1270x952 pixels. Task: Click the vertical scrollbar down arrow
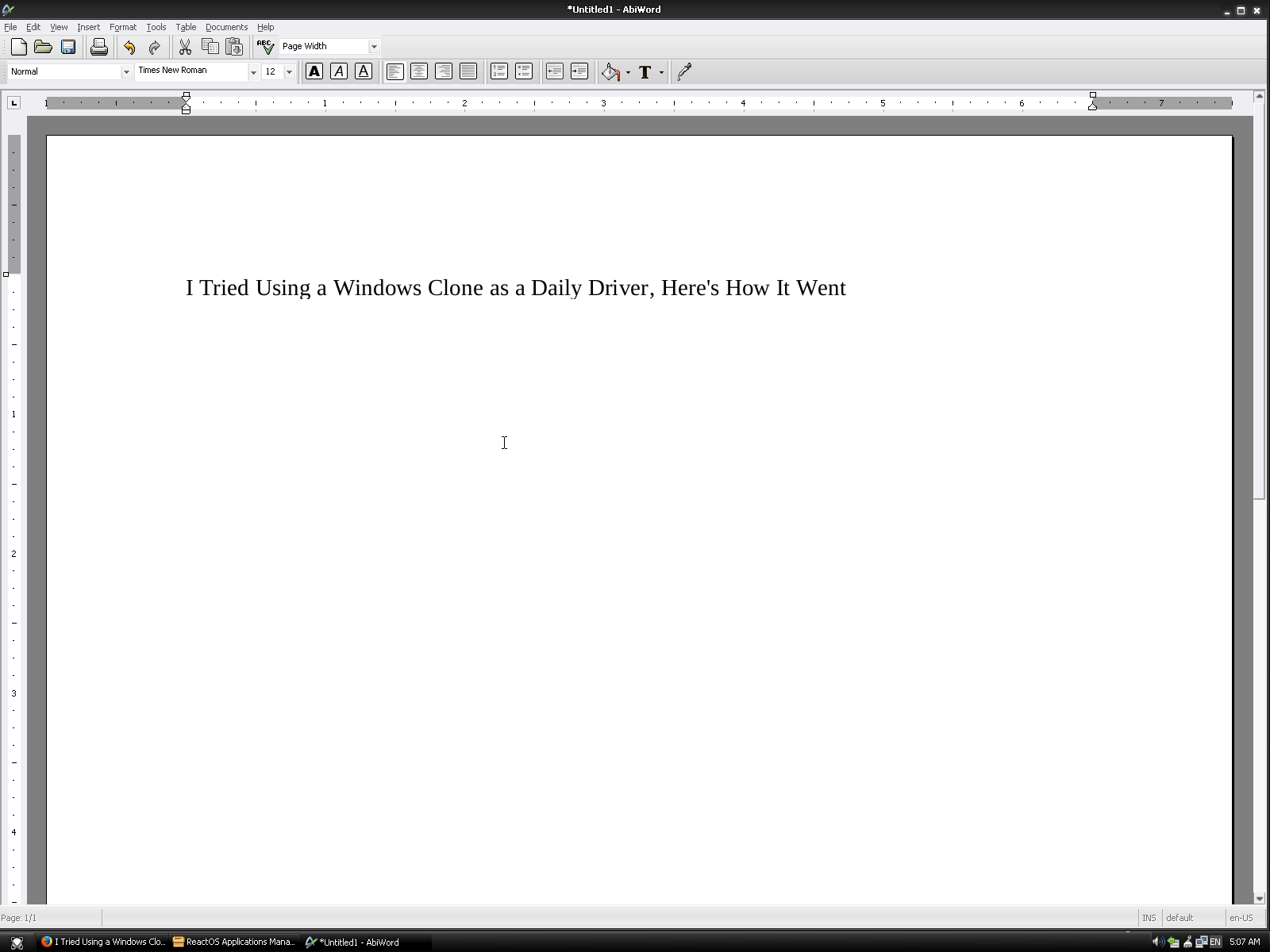1259,898
